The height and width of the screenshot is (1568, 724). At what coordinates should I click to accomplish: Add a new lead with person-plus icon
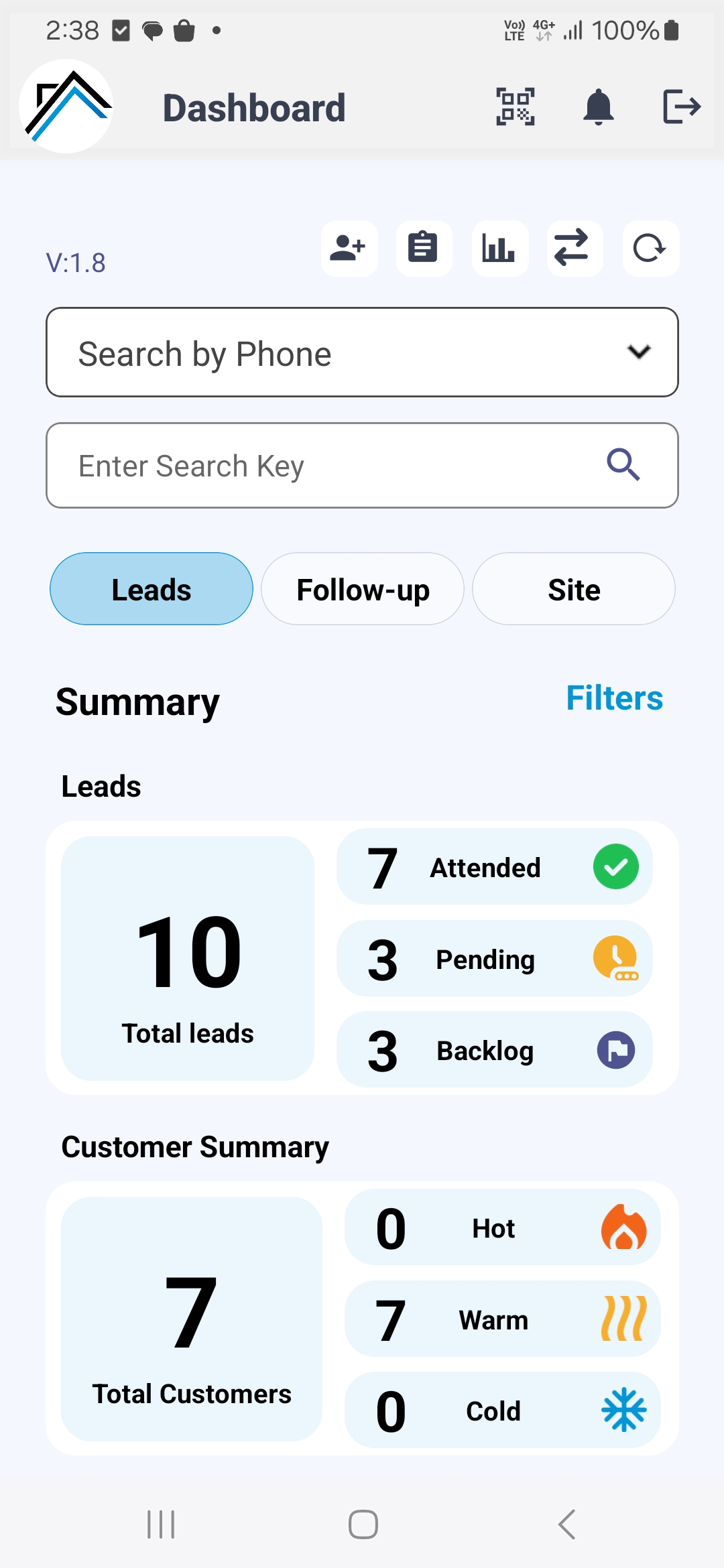click(349, 249)
